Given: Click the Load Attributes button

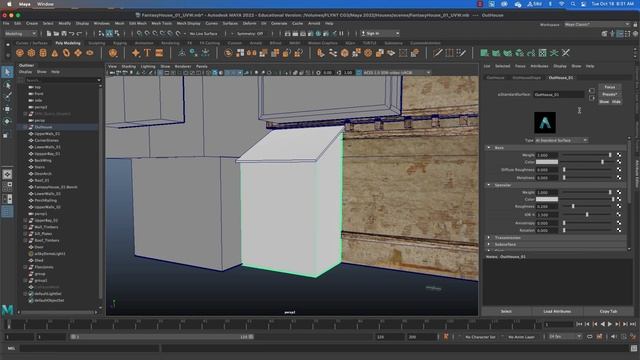Looking at the screenshot, I should coord(557,311).
